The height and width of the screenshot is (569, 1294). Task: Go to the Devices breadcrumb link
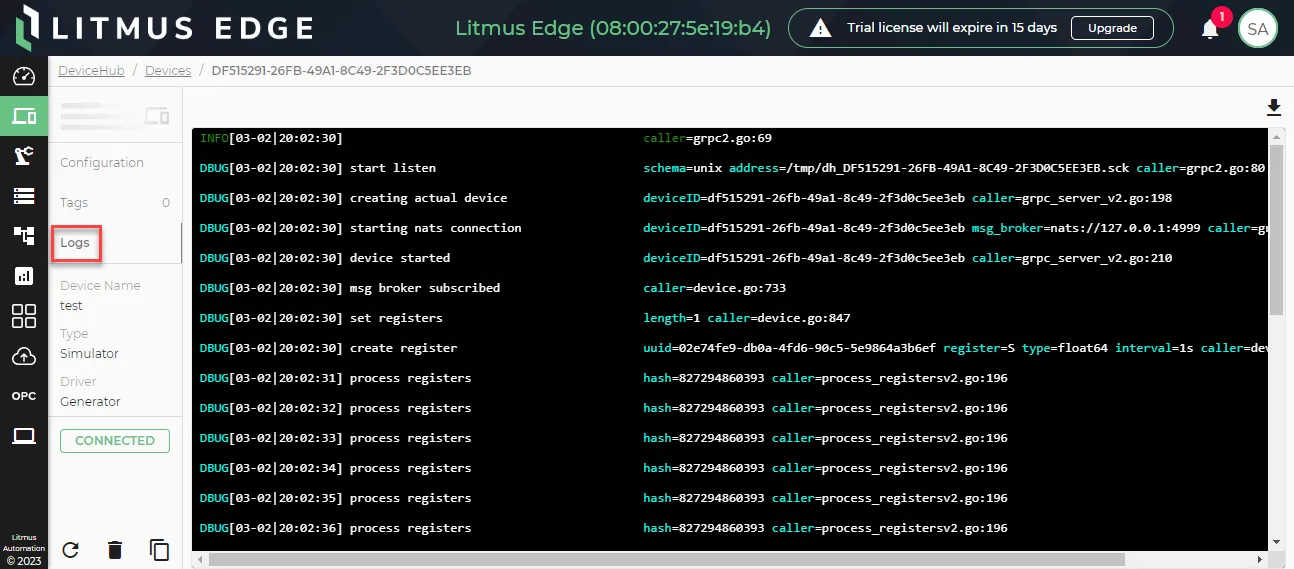tap(168, 71)
